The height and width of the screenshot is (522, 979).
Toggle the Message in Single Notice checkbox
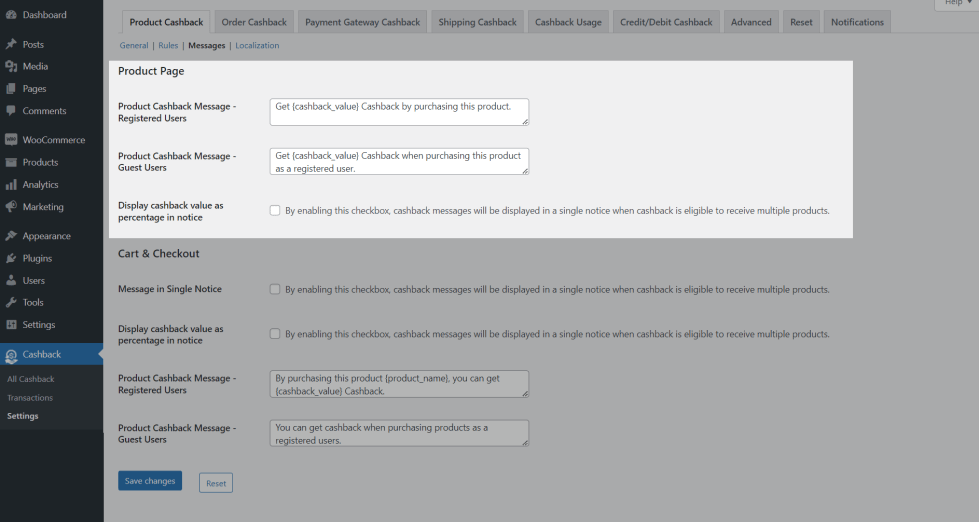click(x=275, y=290)
